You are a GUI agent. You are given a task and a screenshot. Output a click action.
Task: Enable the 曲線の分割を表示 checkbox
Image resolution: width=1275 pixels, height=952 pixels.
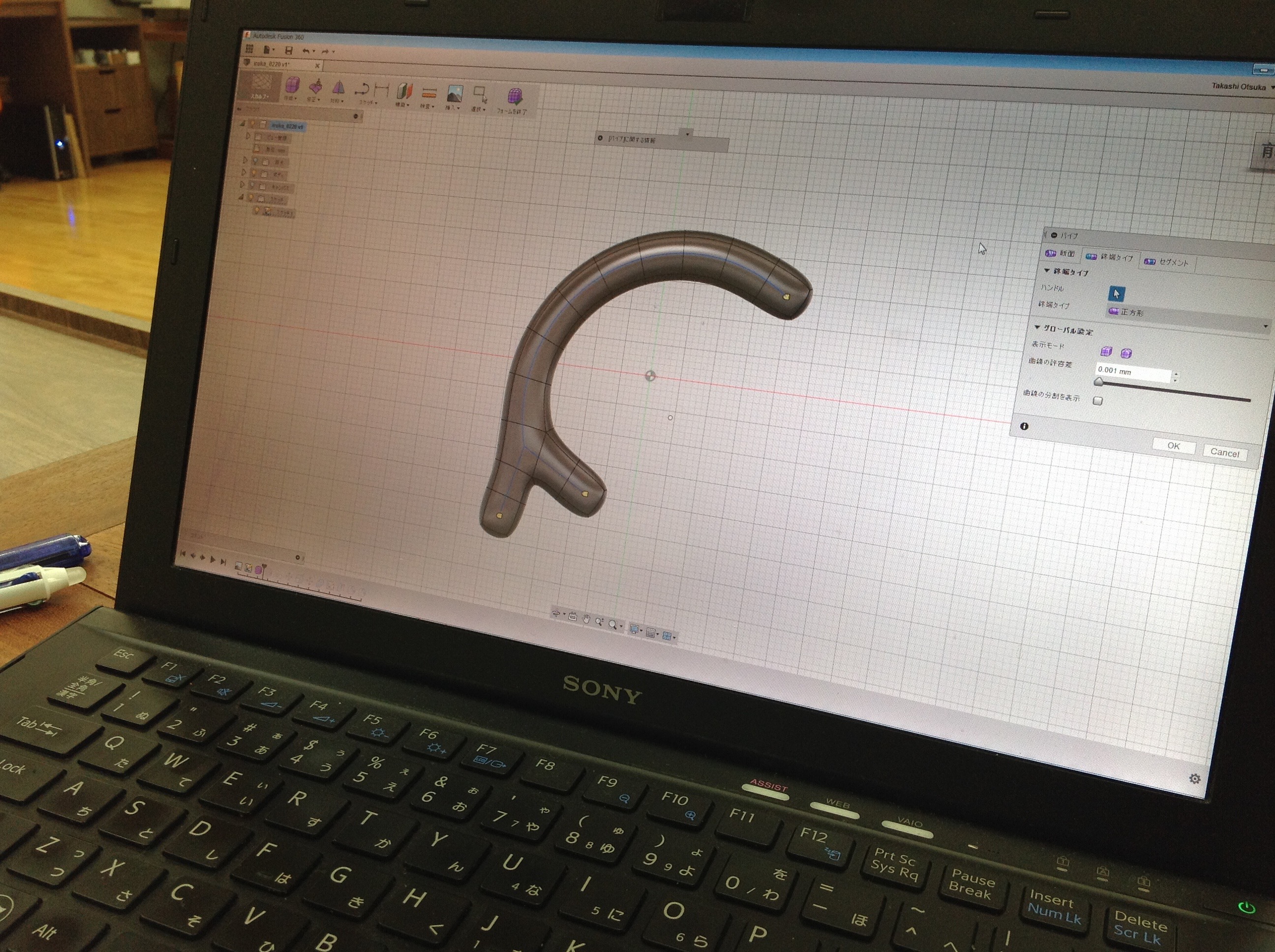point(1097,400)
